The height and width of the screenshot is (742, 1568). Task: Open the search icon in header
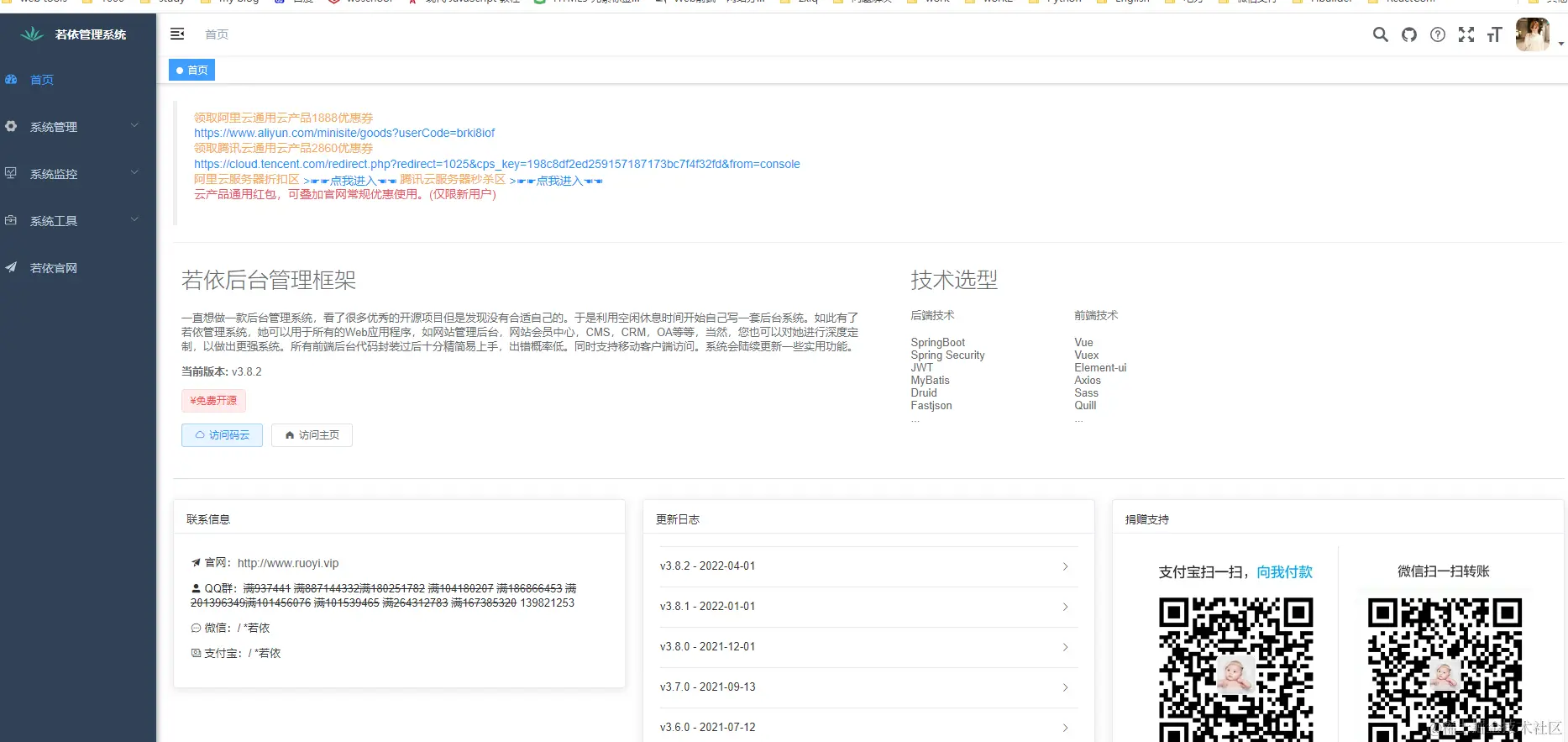1380,34
